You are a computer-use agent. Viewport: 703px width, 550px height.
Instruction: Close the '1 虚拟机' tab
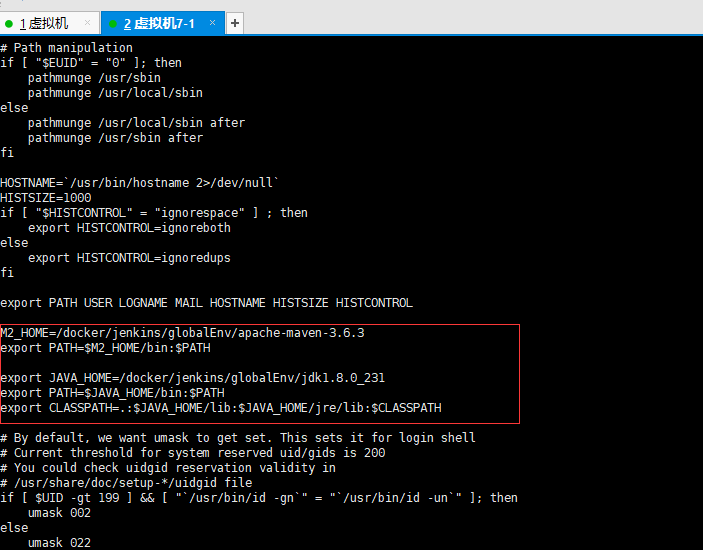click(x=87, y=22)
